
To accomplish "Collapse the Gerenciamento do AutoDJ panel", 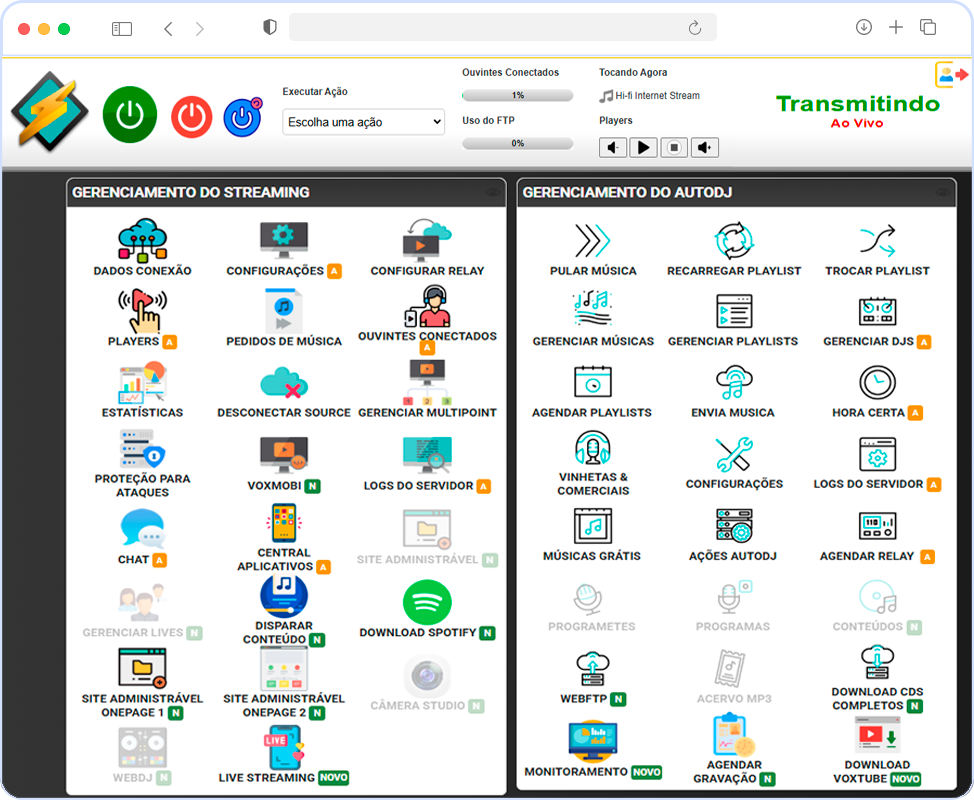I will (942, 192).
